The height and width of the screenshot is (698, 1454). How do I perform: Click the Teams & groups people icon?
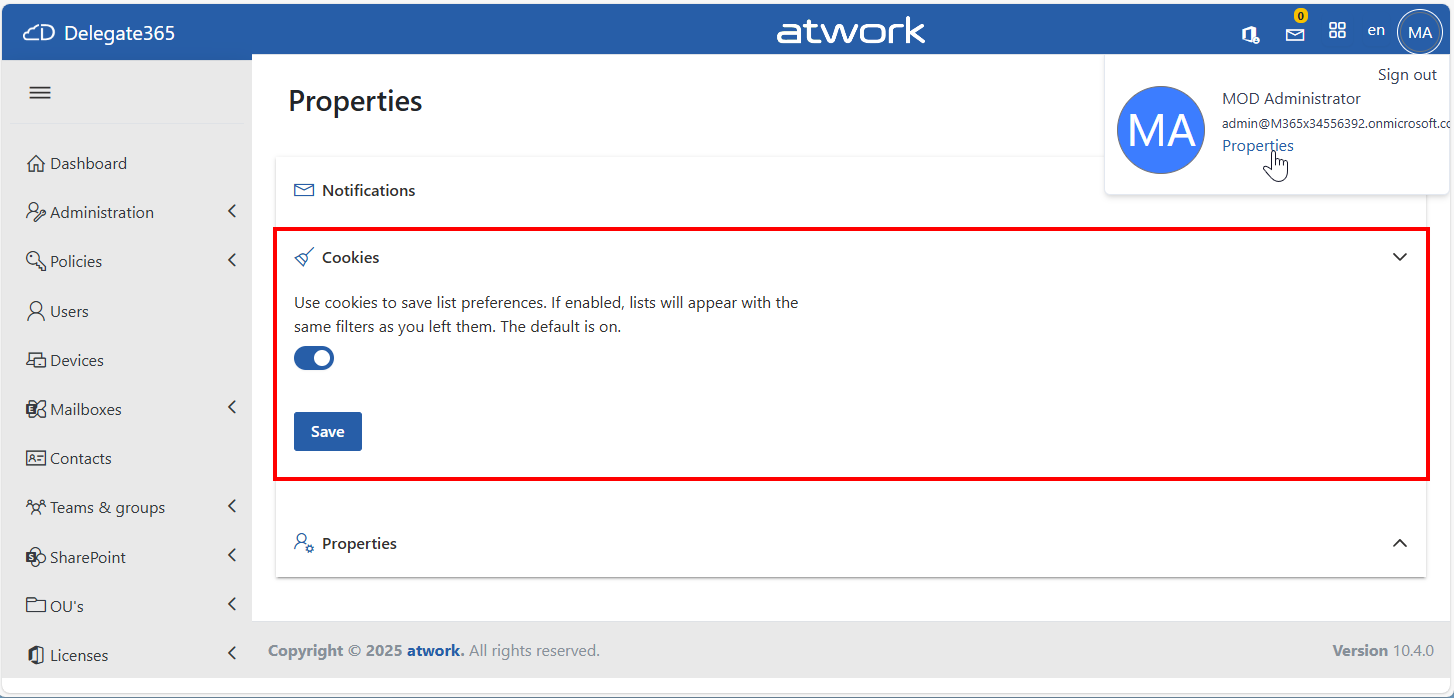(x=36, y=507)
